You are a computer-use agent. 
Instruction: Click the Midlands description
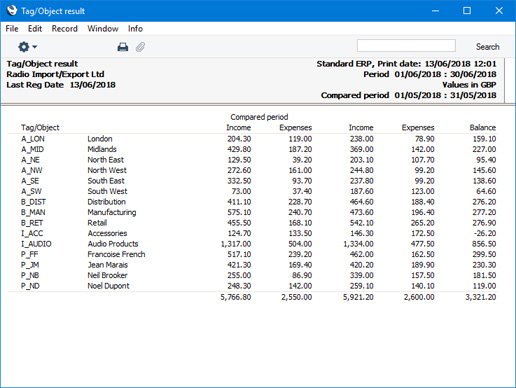click(102, 149)
